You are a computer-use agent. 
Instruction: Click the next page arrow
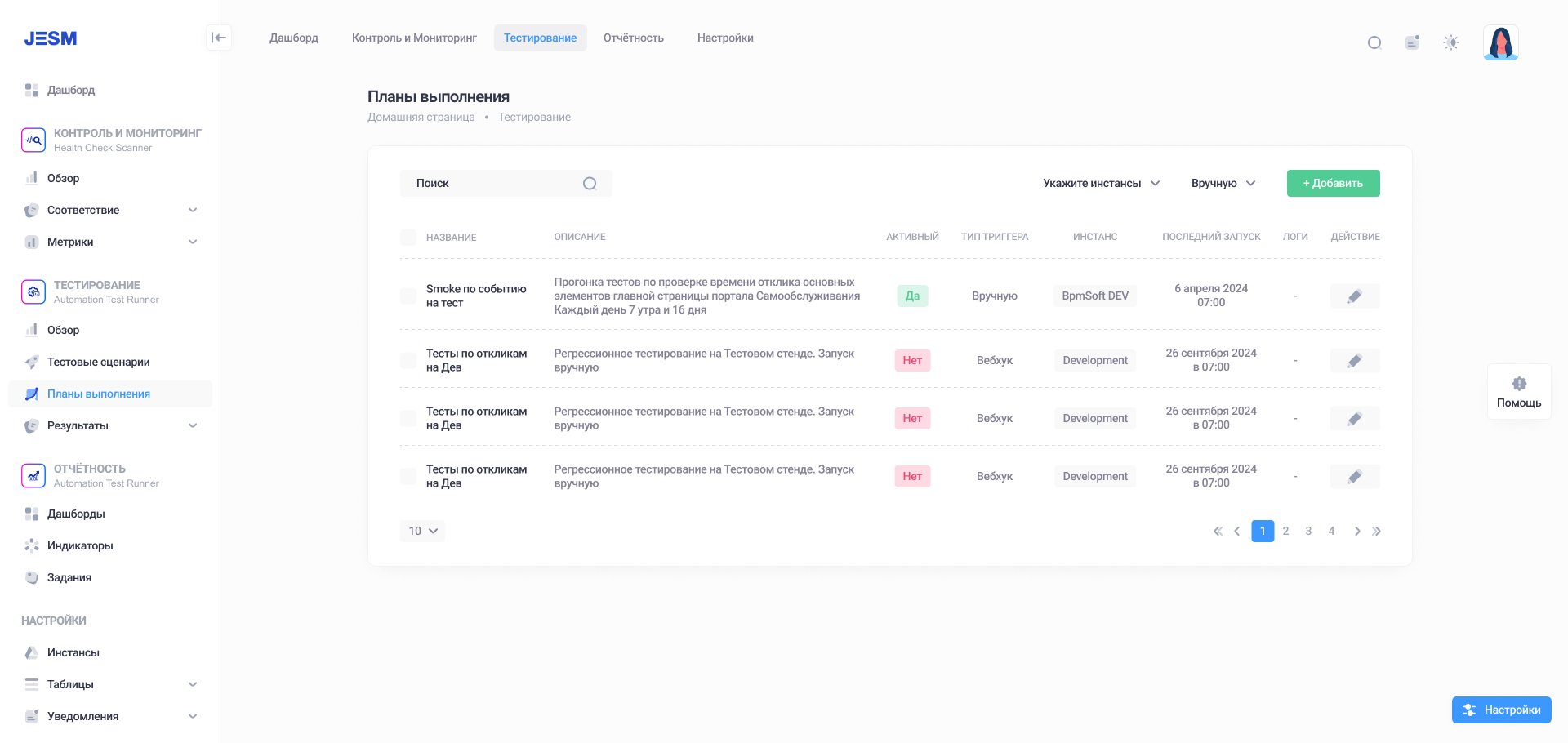[x=1357, y=531]
